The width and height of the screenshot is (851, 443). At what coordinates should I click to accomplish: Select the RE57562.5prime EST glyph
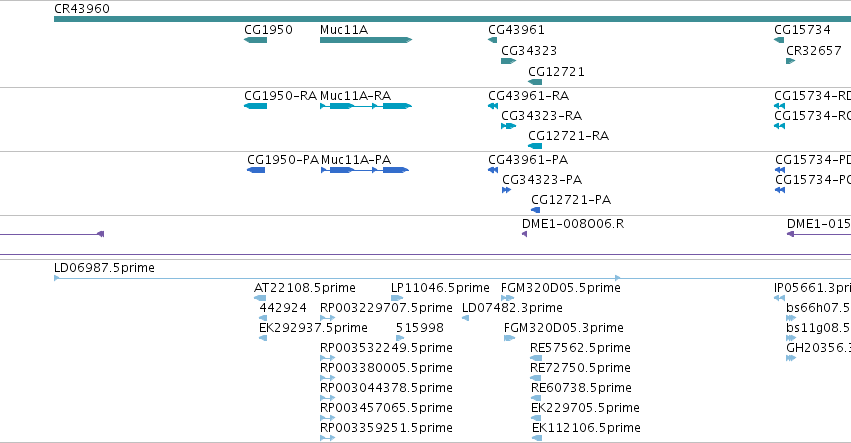(536, 358)
